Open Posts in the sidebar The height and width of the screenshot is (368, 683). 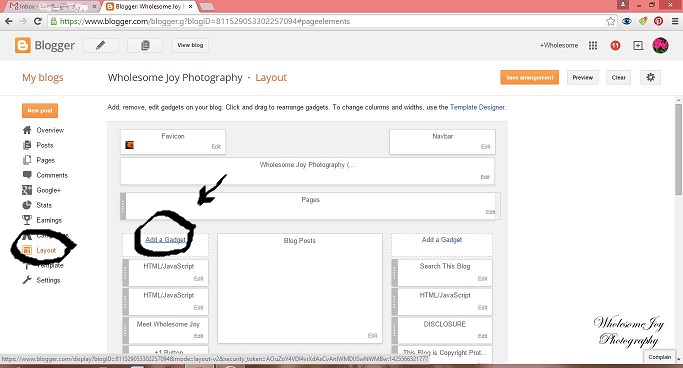click(44, 145)
